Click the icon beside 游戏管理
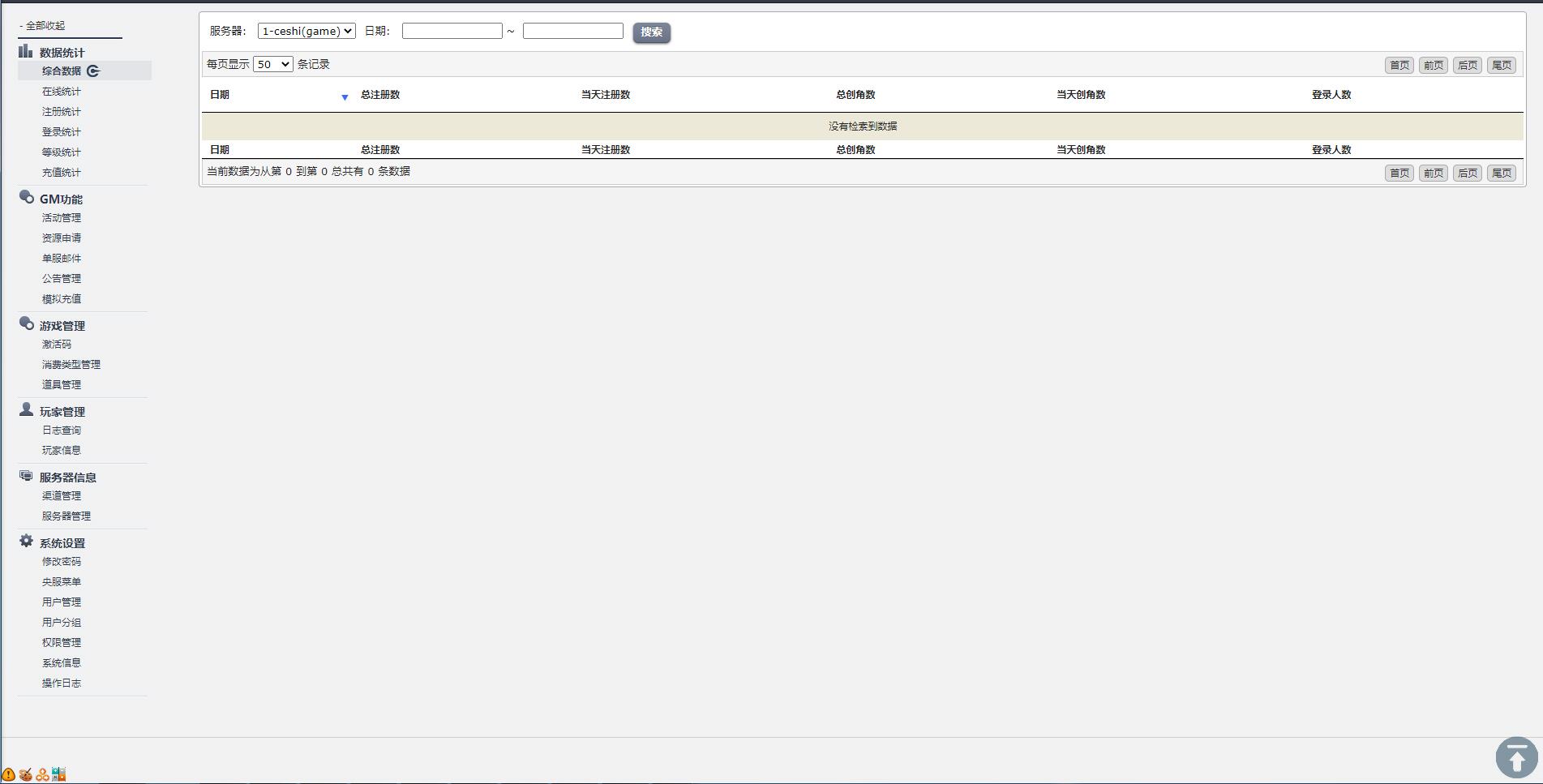 [x=26, y=323]
